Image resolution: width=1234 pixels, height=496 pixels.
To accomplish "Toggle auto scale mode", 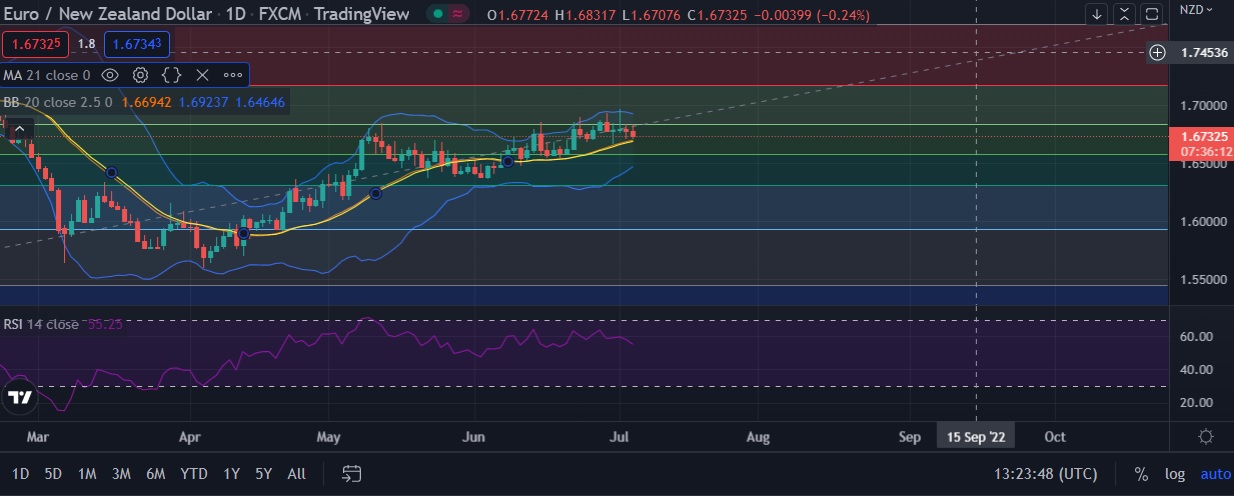I will [1215, 475].
